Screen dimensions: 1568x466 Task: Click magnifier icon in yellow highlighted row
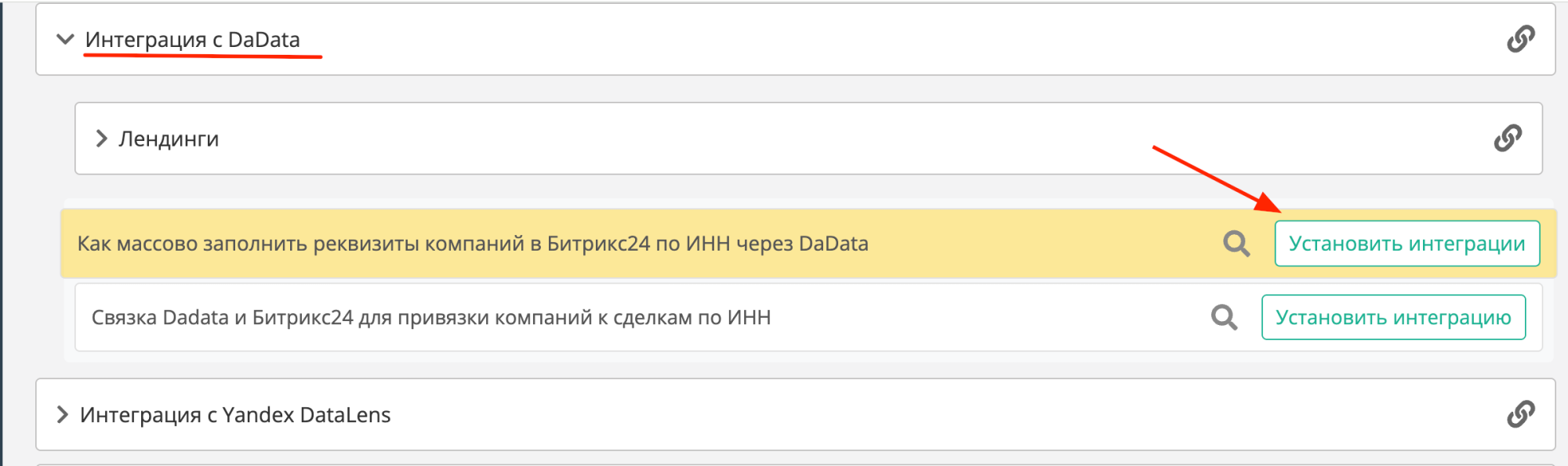(1236, 244)
